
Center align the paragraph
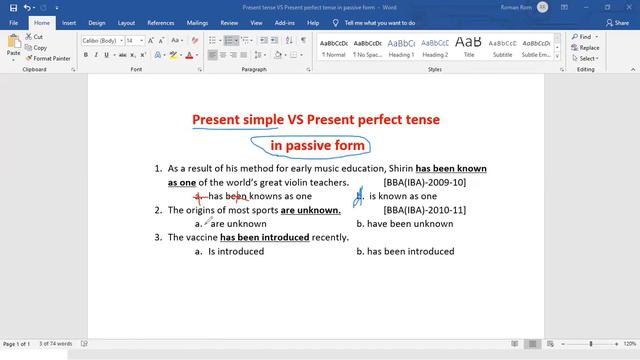(223, 55)
